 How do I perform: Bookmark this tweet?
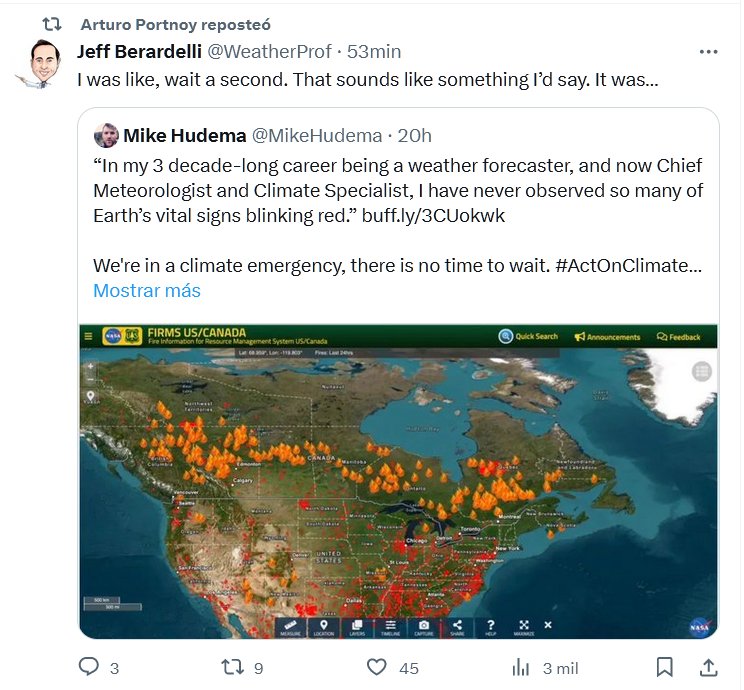(x=664, y=667)
